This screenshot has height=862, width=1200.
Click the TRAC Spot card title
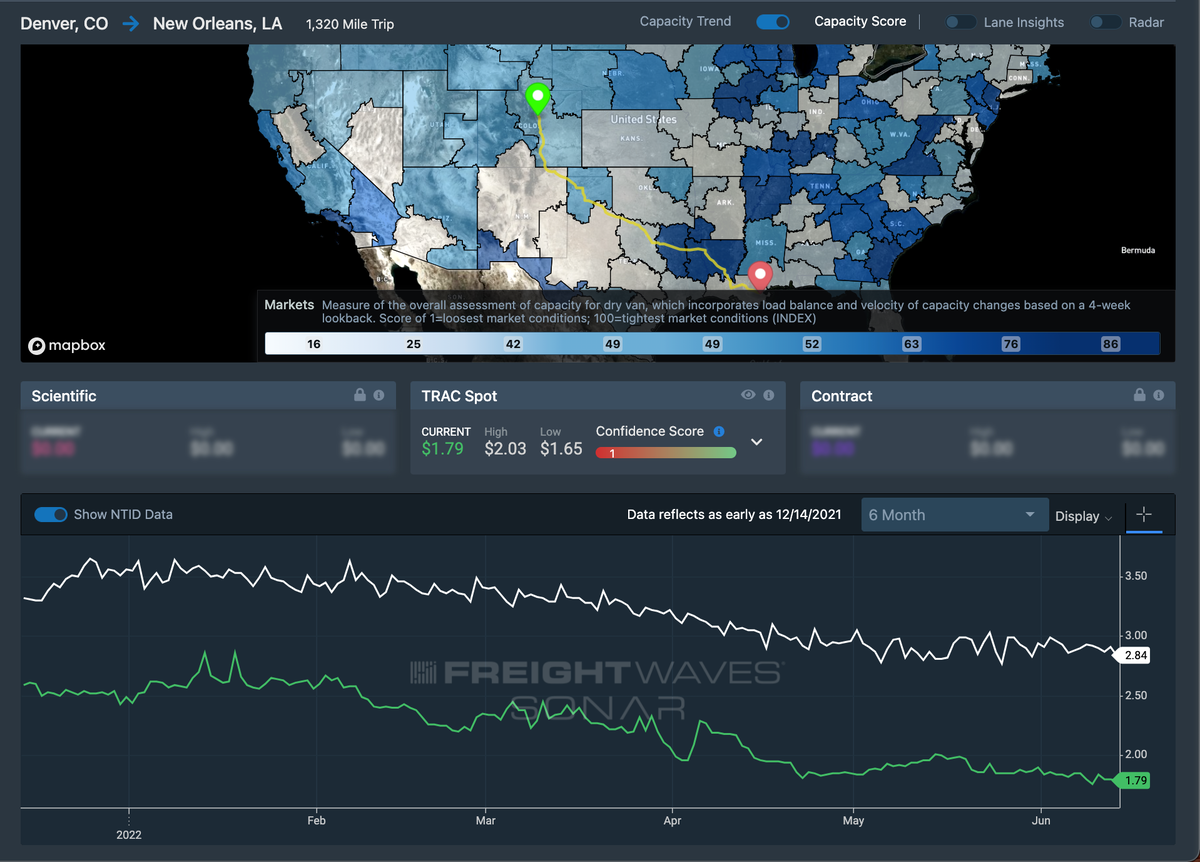tap(459, 396)
